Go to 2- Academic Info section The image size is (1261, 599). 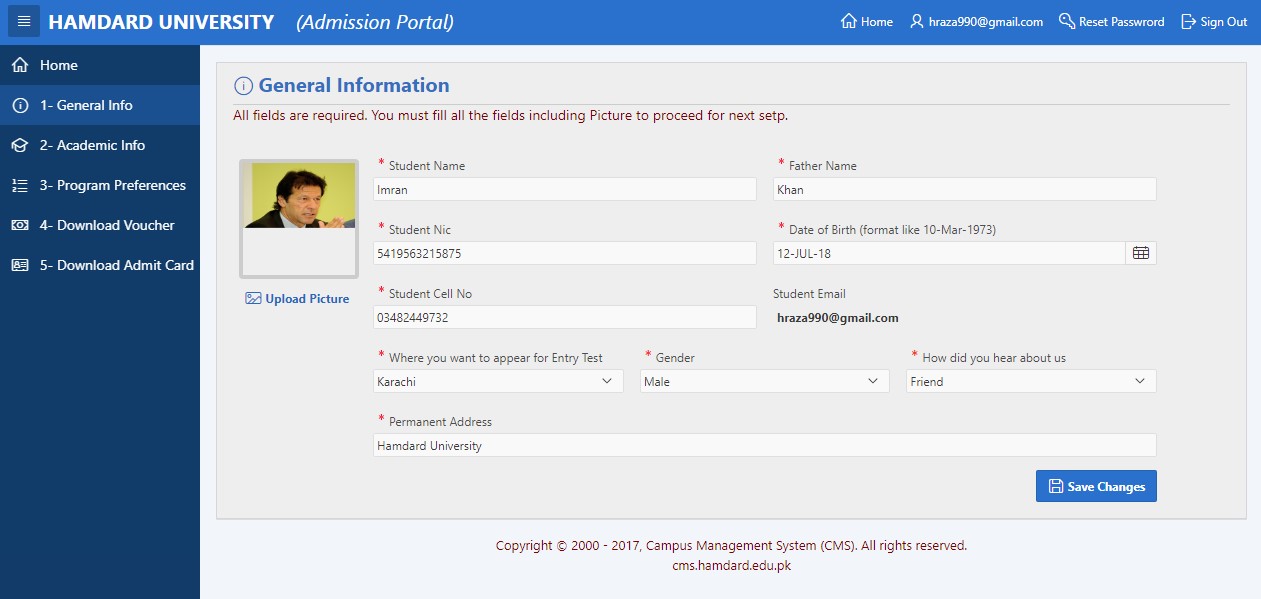(100, 145)
